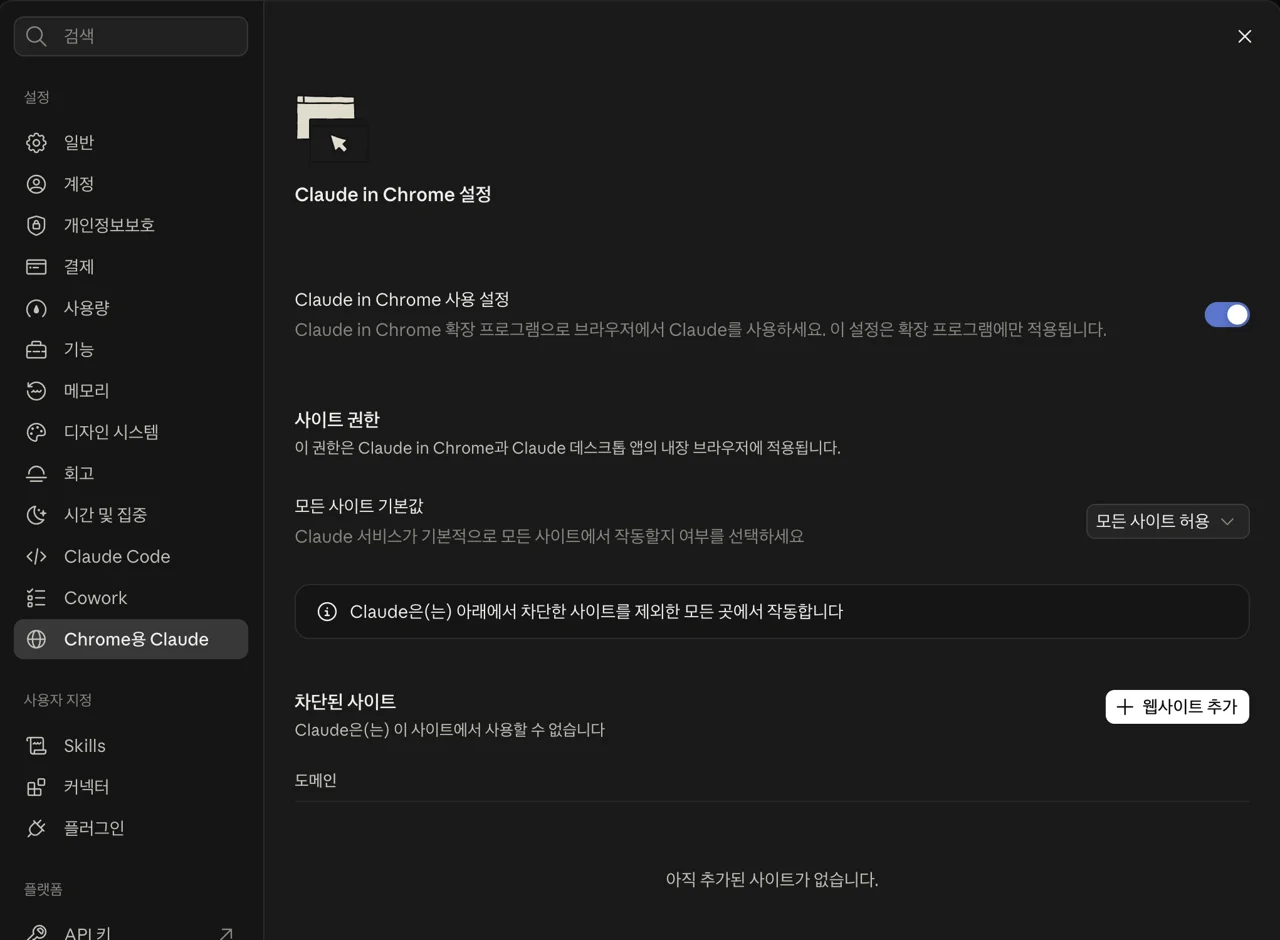Screen dimensions: 1280x940
Task: Select 디자인 시스템 in the sidebar
Action: tap(131, 432)
